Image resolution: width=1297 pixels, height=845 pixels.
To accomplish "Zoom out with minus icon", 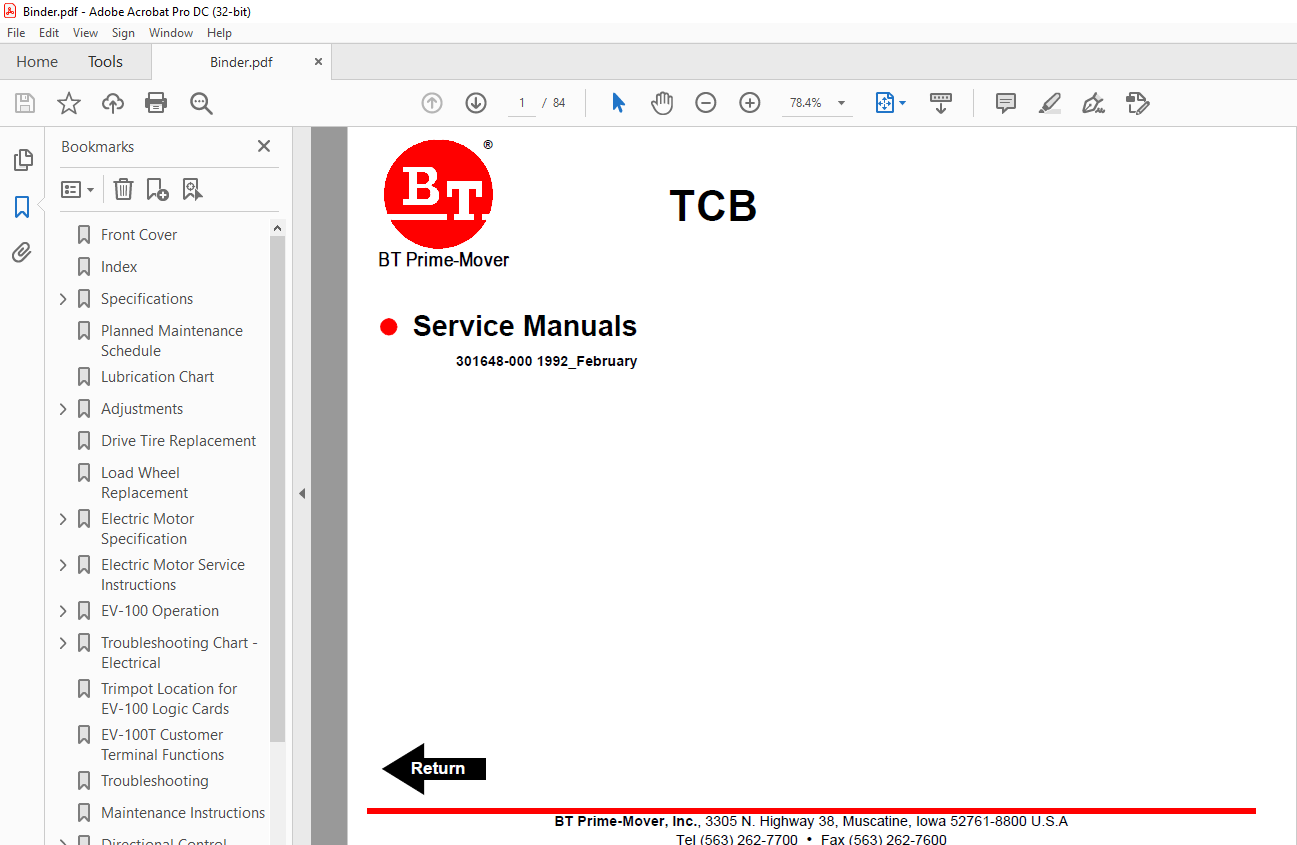I will (x=706, y=103).
